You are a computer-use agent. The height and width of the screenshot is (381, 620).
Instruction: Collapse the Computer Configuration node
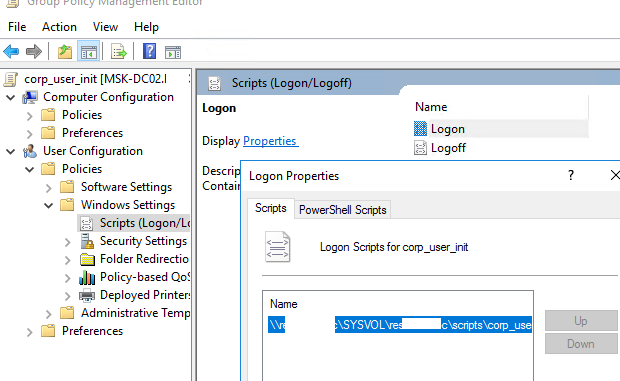point(11,97)
